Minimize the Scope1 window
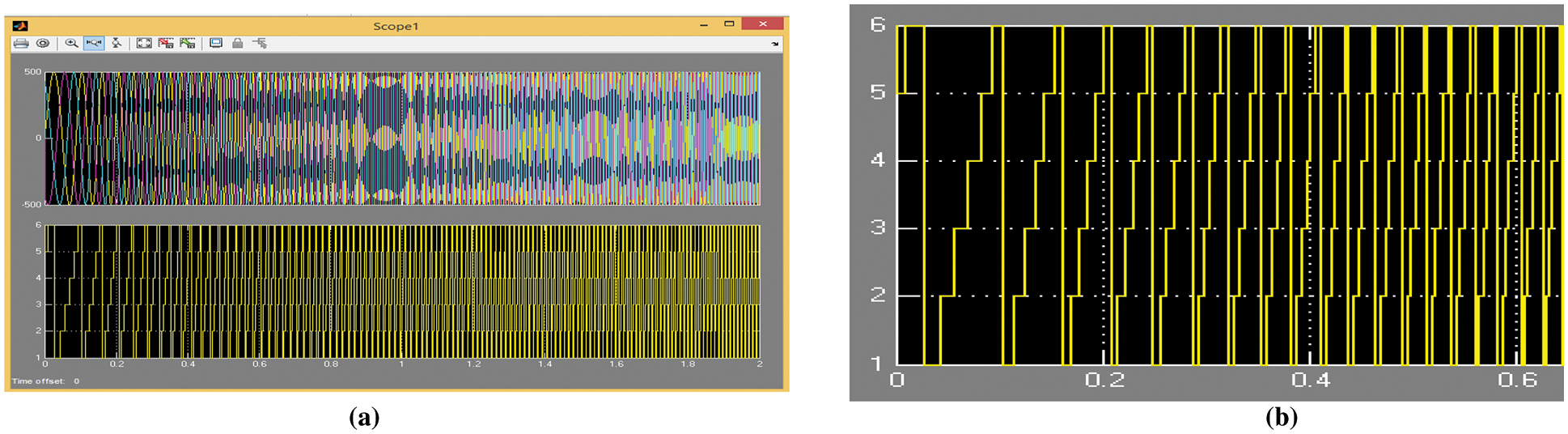The height and width of the screenshot is (434, 1568). coord(704,25)
